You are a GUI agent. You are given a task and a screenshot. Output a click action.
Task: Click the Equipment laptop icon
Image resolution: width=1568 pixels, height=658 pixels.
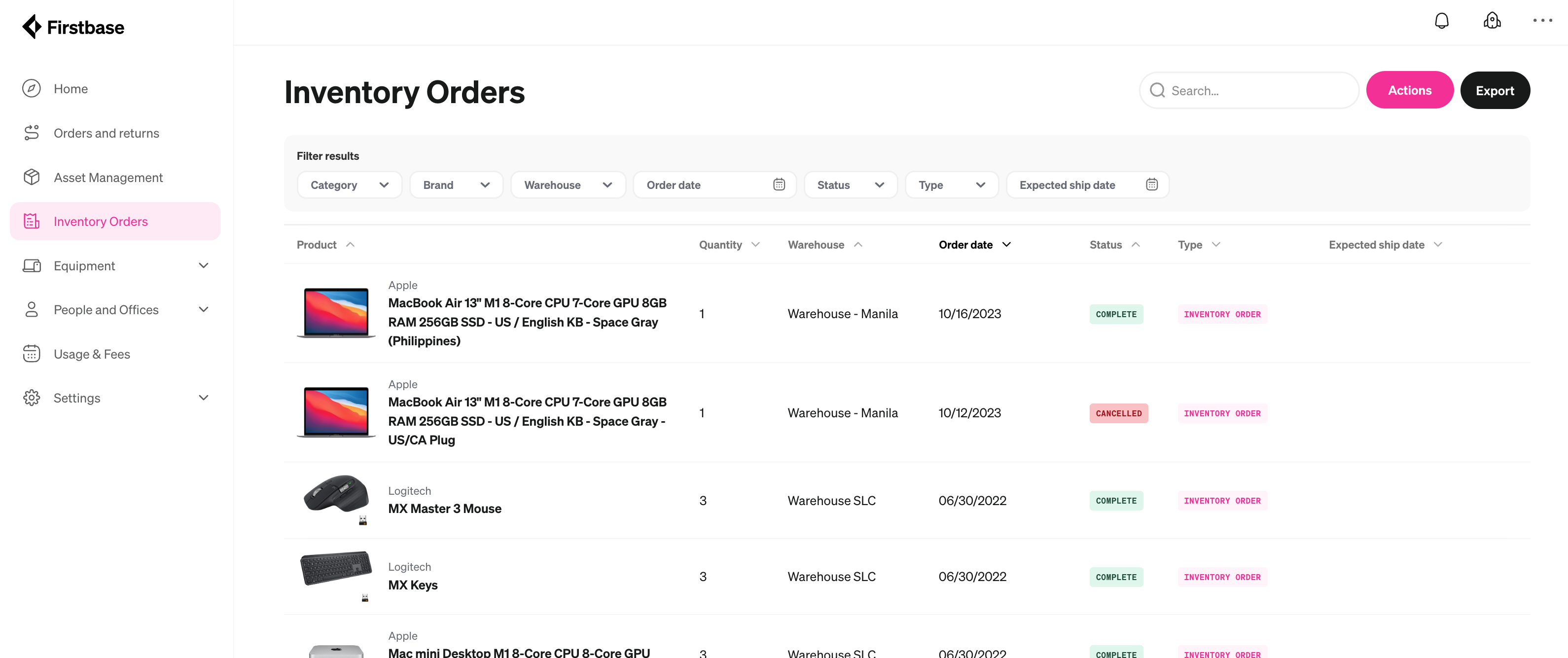point(32,266)
